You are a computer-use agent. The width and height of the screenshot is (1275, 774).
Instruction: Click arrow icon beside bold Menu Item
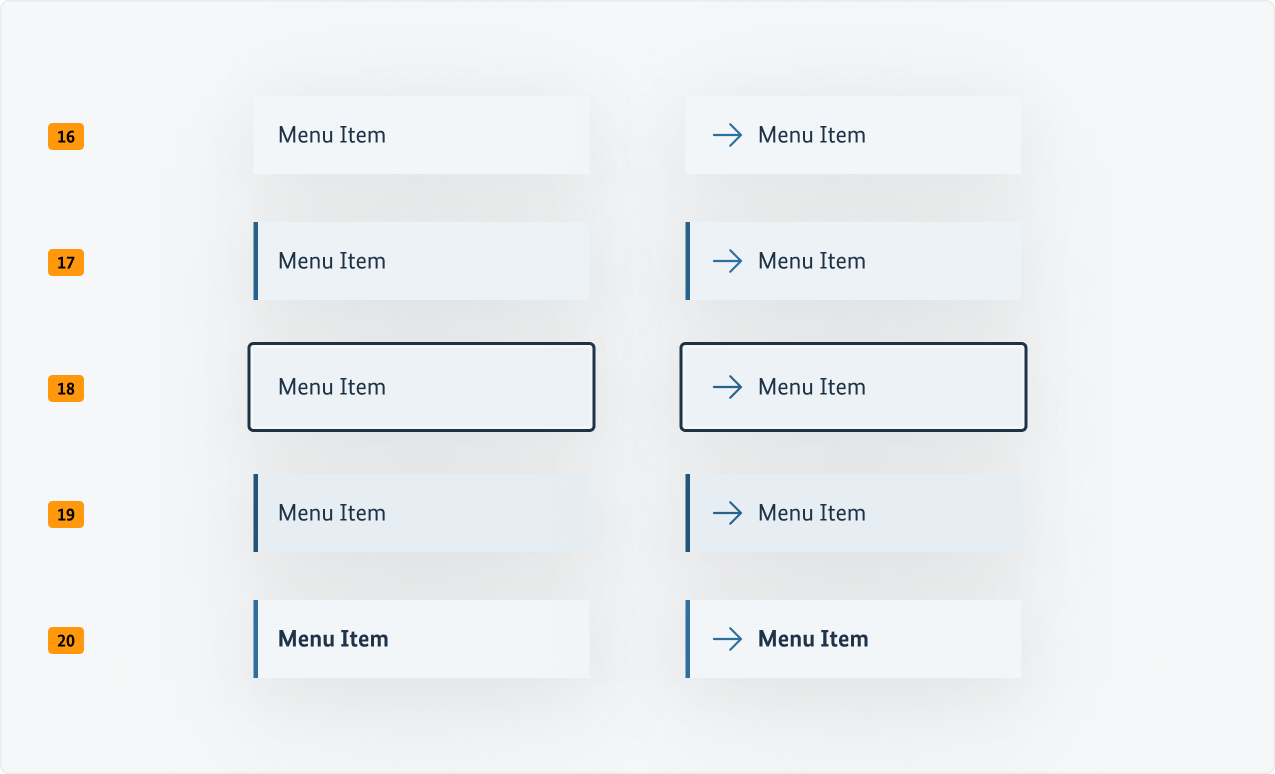pos(727,639)
